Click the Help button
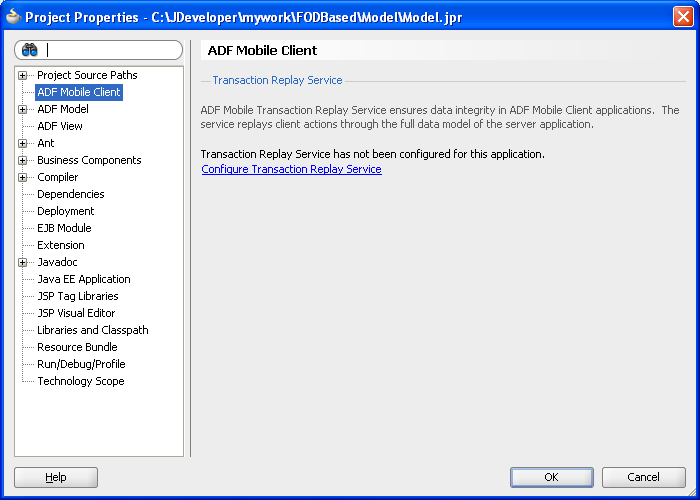The width and height of the screenshot is (700, 500). tap(56, 477)
